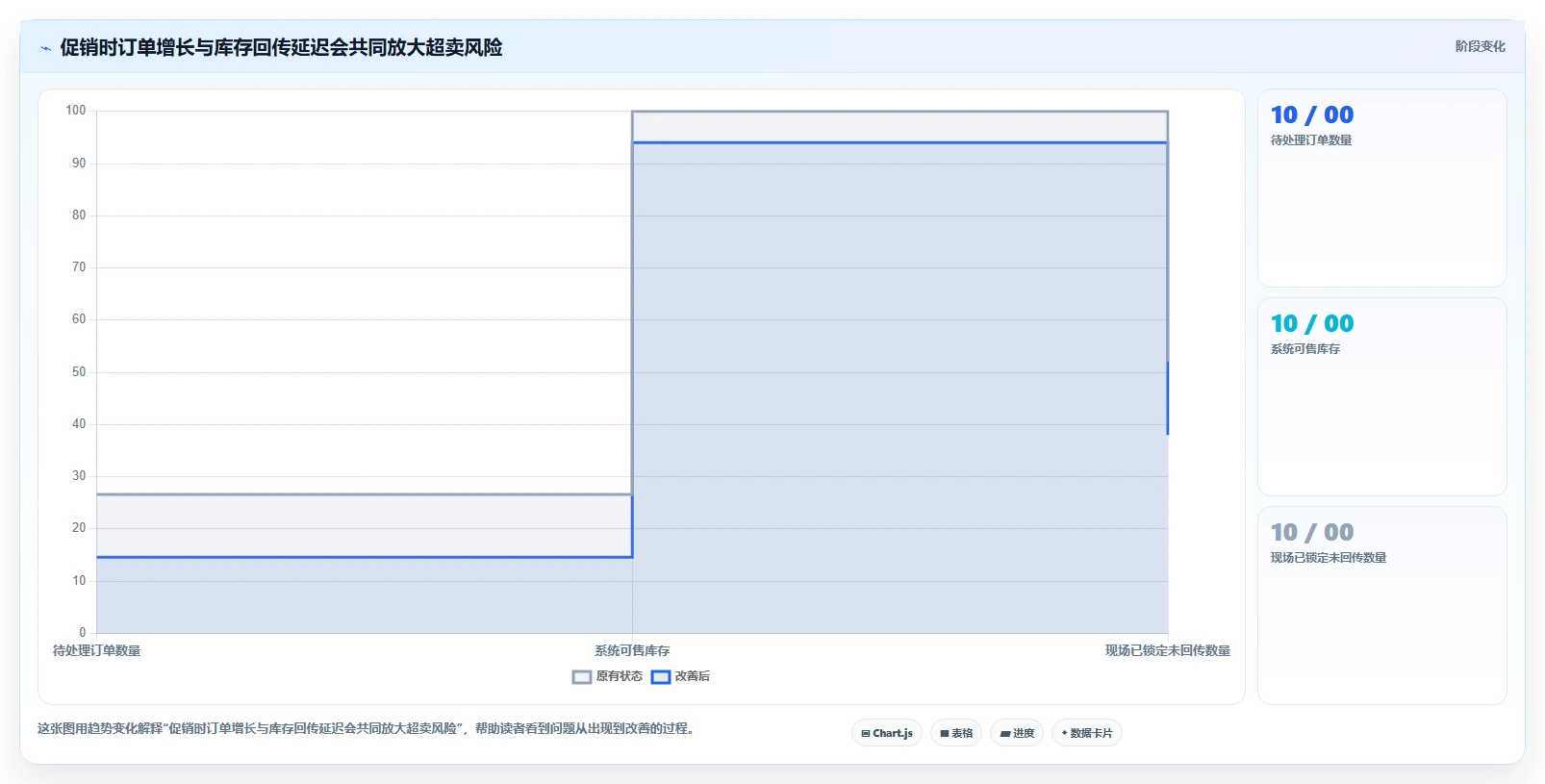
Task: Click the 待处理订单数量 x-axis label
Action: (96, 651)
